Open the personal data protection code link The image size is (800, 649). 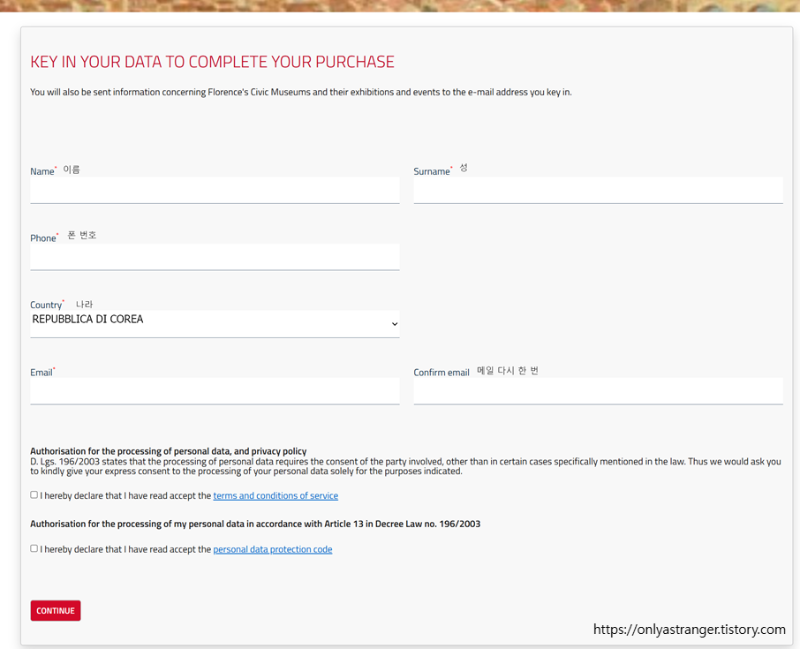(x=272, y=550)
